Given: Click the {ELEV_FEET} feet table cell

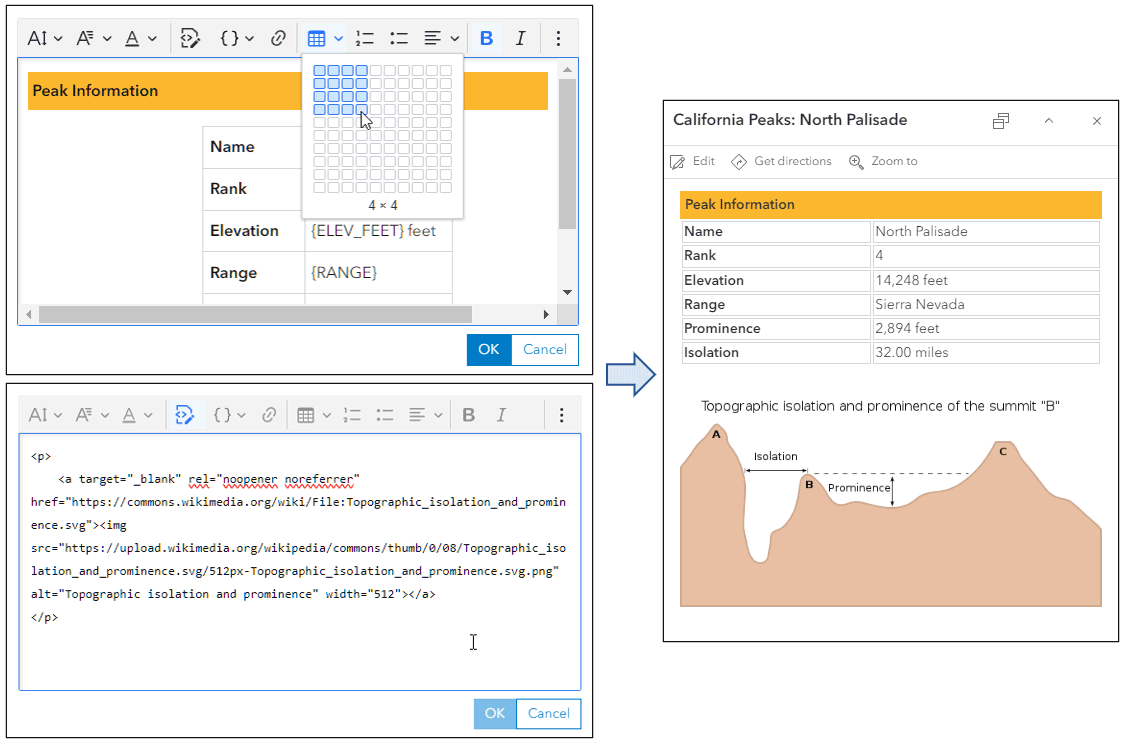Looking at the screenshot, I should (378, 231).
